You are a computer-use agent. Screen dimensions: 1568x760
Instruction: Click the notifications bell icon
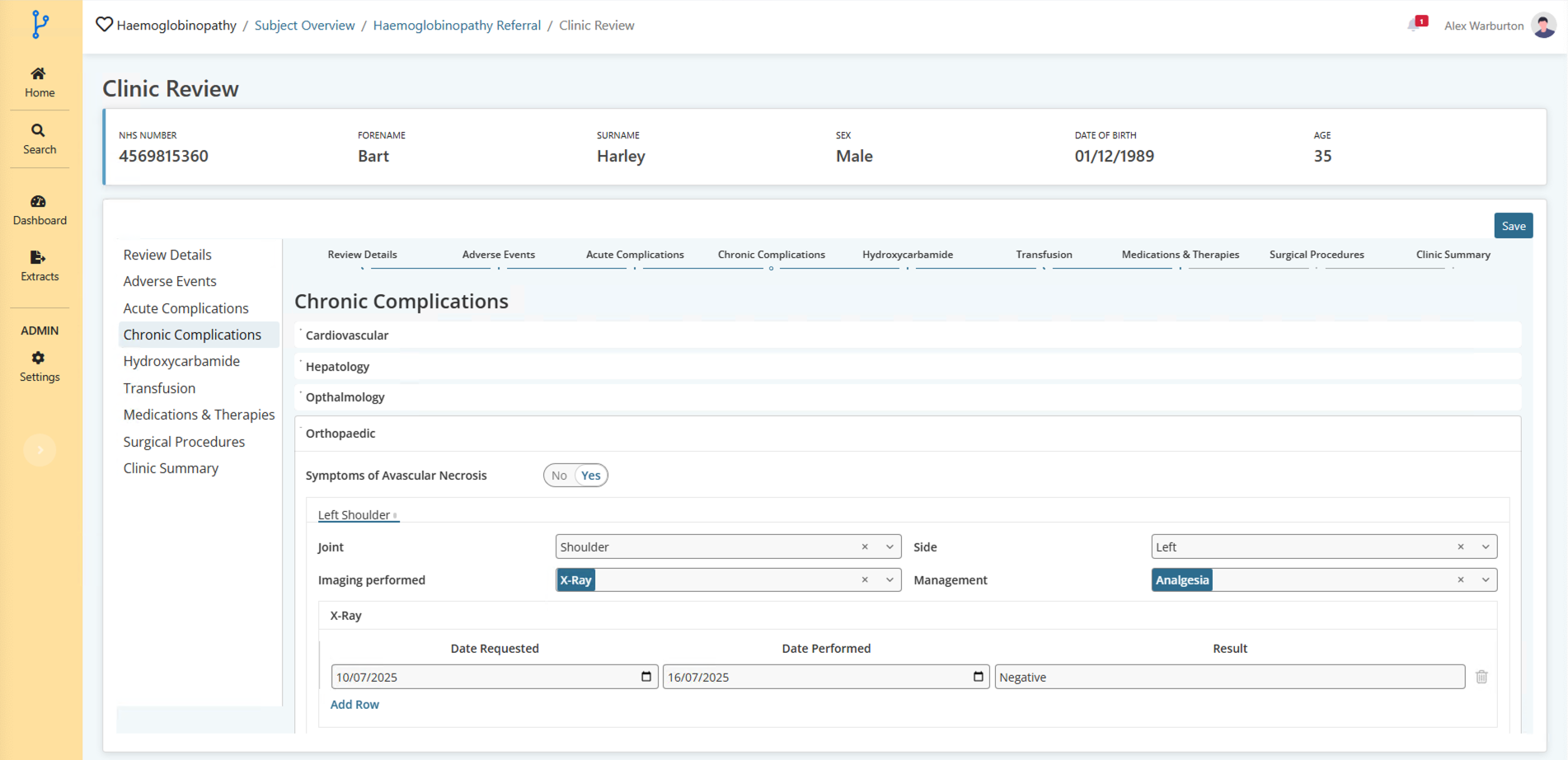coord(1415,25)
